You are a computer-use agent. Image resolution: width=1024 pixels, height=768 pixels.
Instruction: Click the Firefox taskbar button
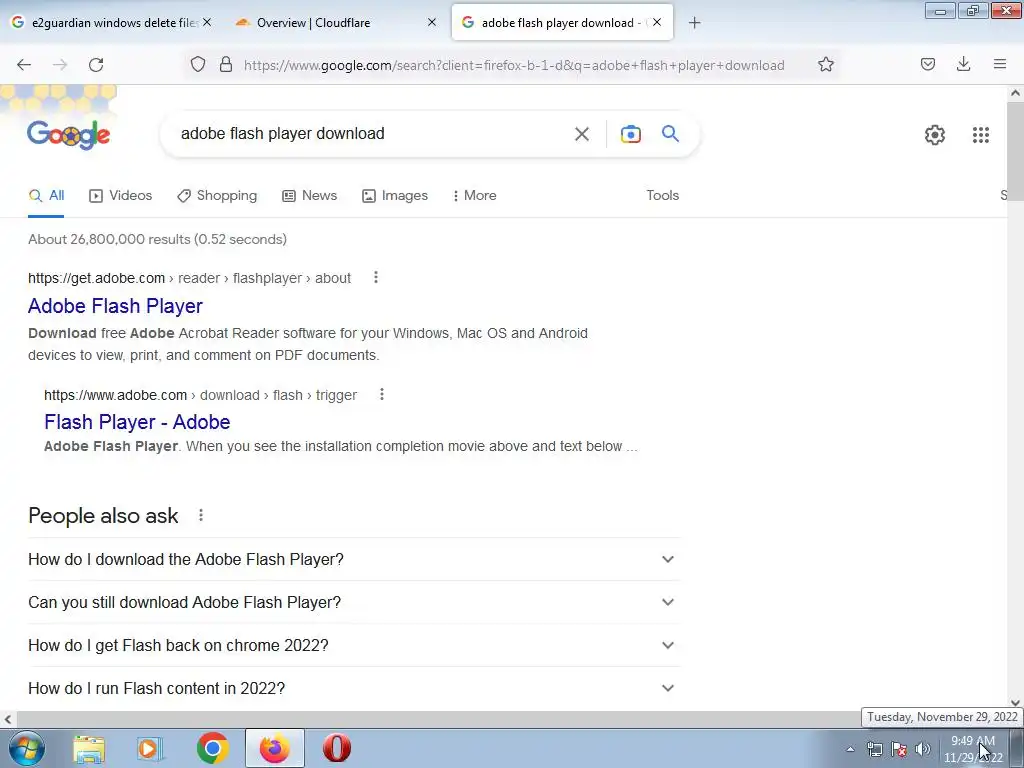(275, 748)
